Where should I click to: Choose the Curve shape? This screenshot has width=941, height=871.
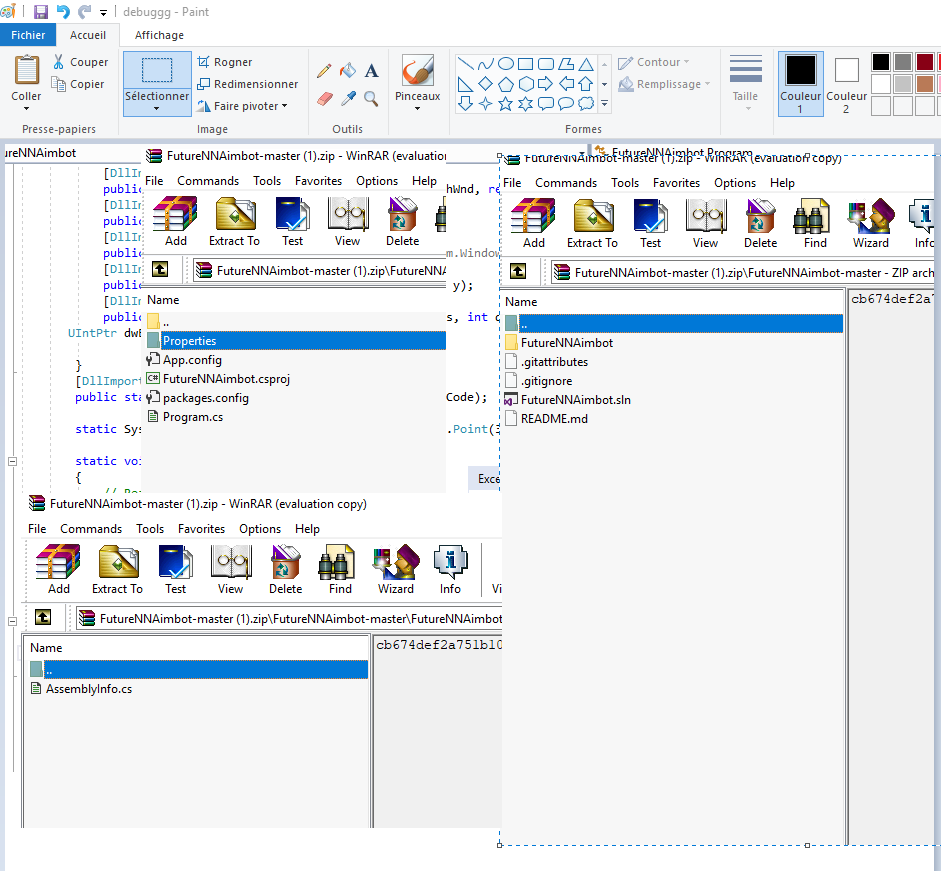pos(486,64)
